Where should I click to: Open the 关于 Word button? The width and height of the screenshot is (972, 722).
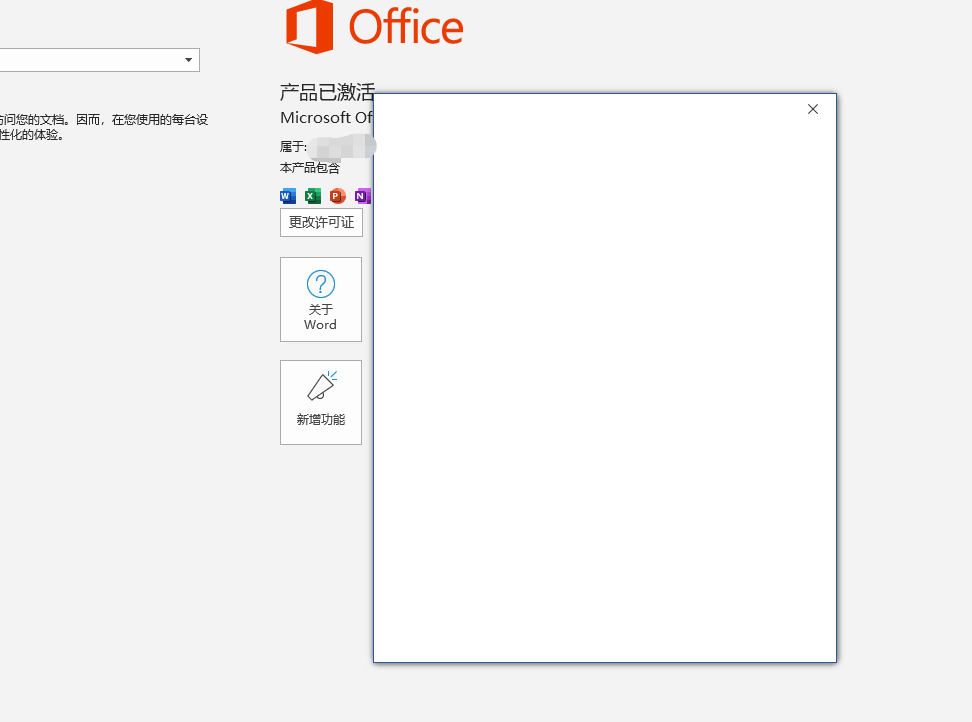click(x=320, y=299)
